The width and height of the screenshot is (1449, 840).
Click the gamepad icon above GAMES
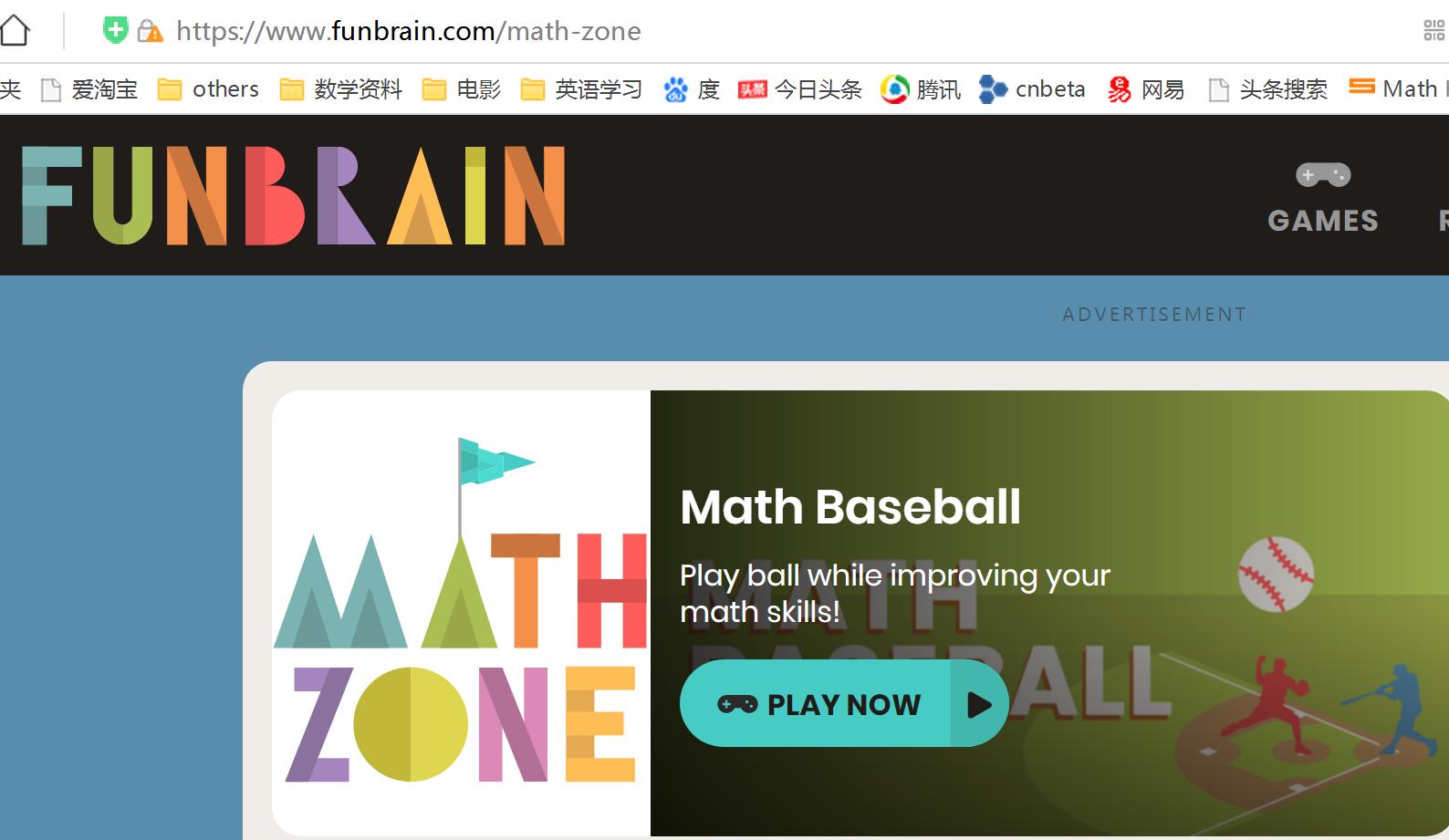1323,174
